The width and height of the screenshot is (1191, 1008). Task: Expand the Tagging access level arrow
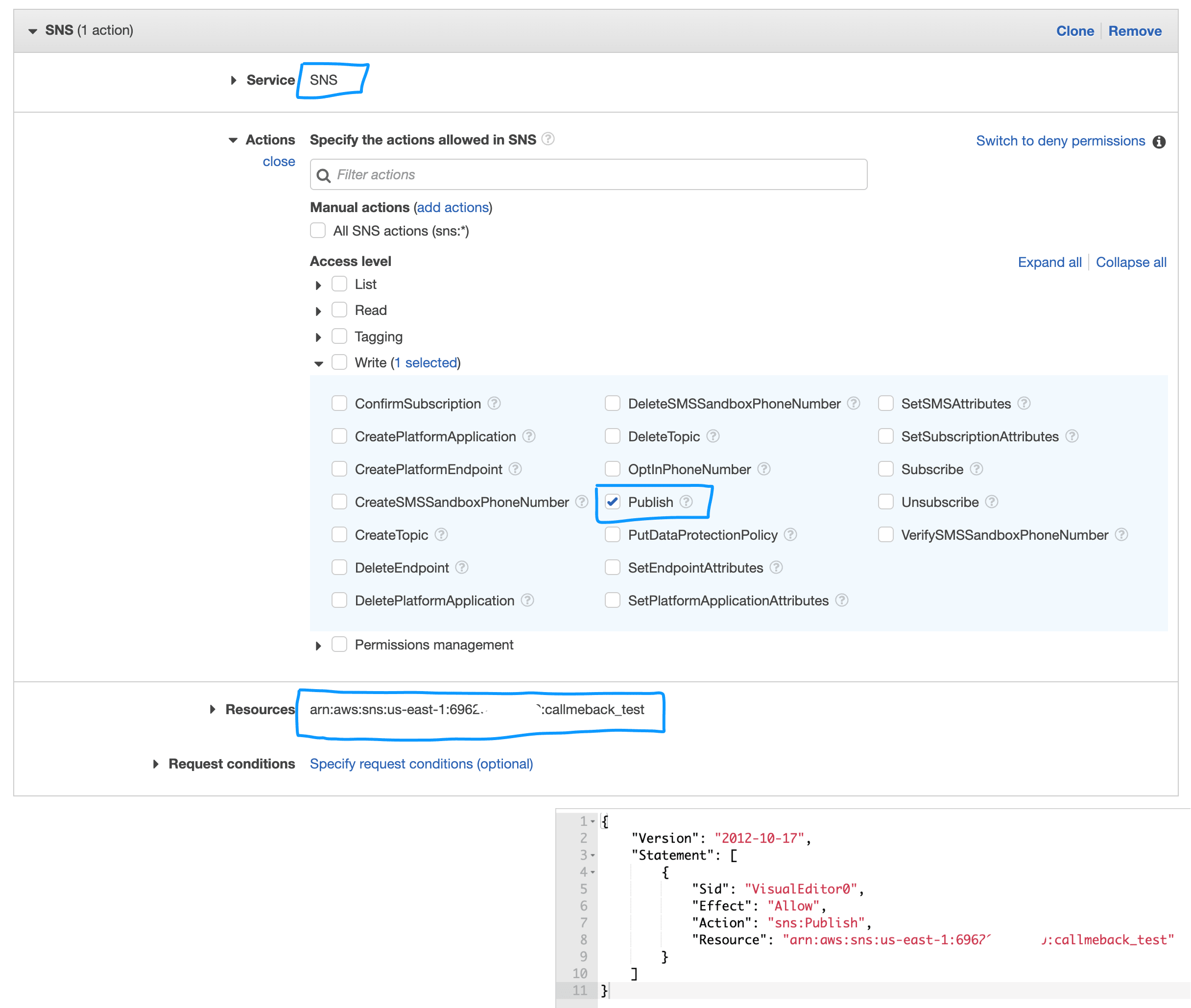pyautogui.click(x=318, y=338)
